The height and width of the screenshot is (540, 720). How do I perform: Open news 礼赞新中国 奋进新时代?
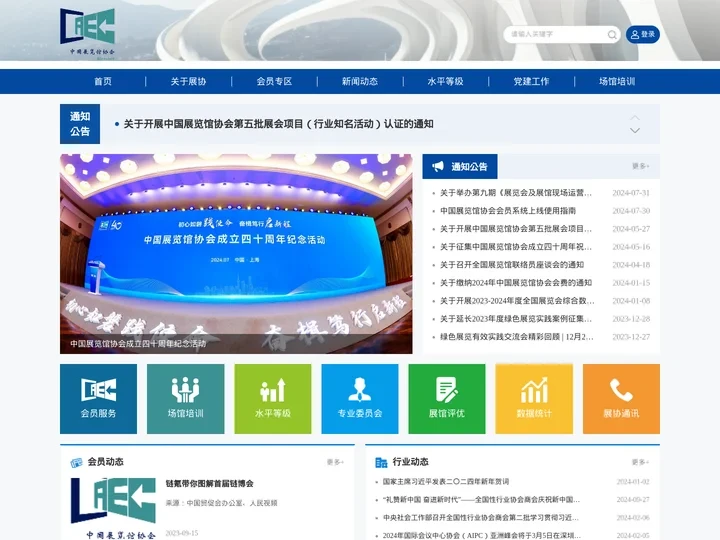(481, 500)
